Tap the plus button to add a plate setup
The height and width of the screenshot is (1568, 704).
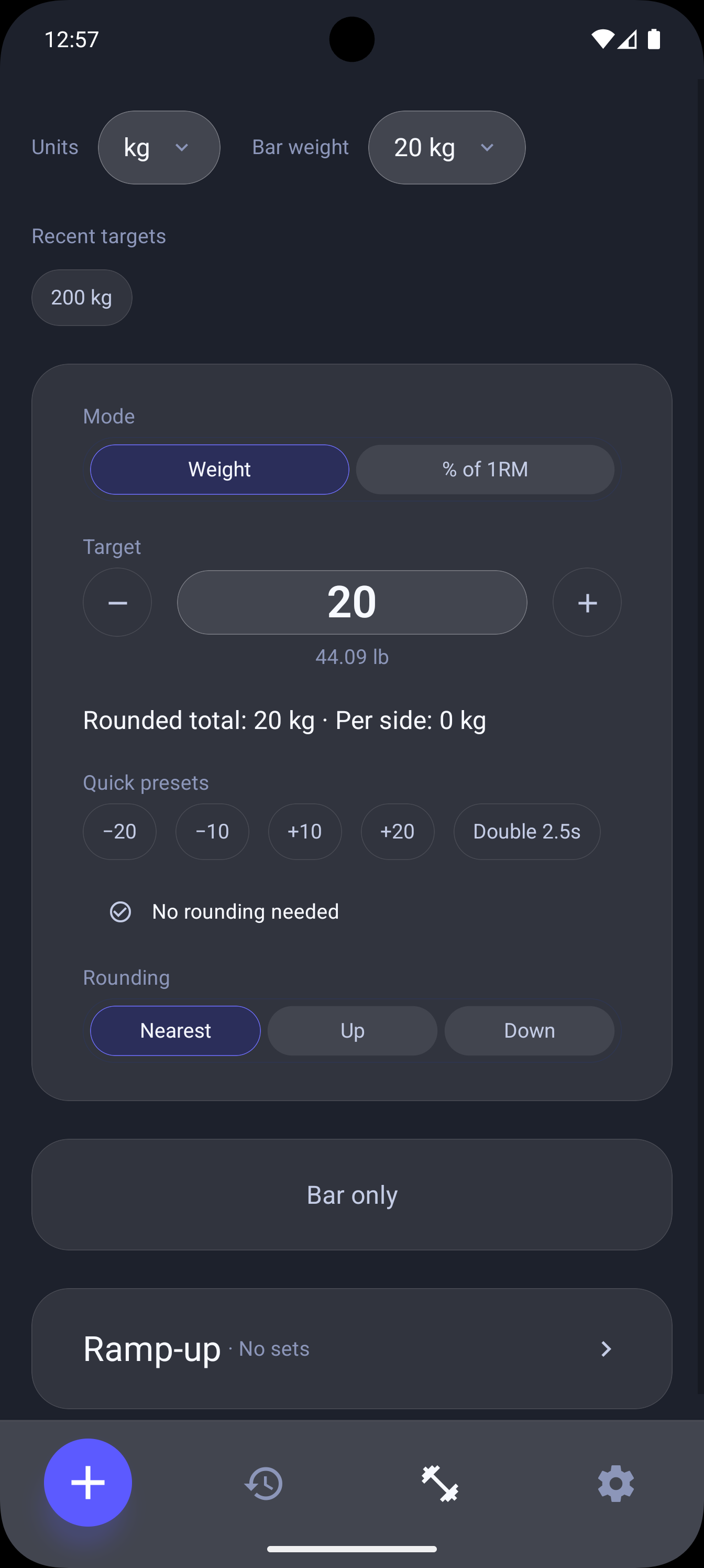[x=87, y=1484]
